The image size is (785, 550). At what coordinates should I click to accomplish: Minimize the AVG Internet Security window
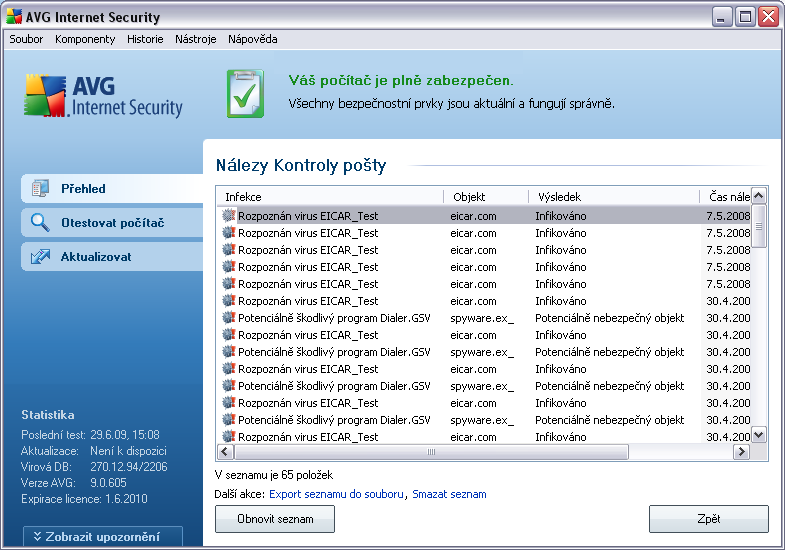tap(721, 17)
